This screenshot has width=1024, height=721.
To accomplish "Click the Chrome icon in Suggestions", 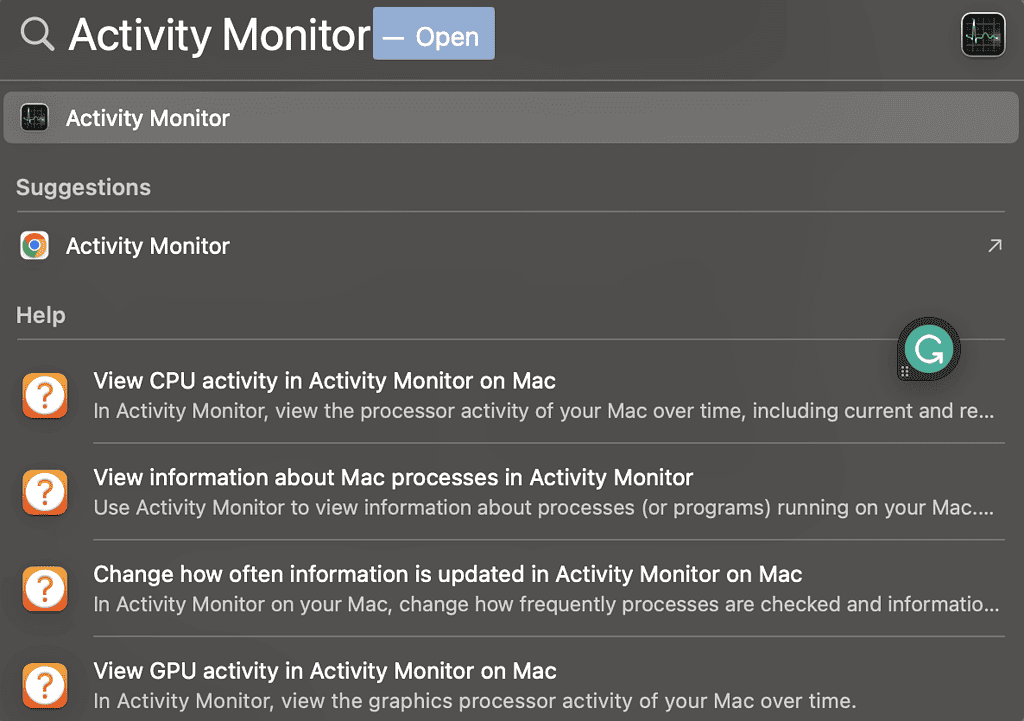I will 35,246.
